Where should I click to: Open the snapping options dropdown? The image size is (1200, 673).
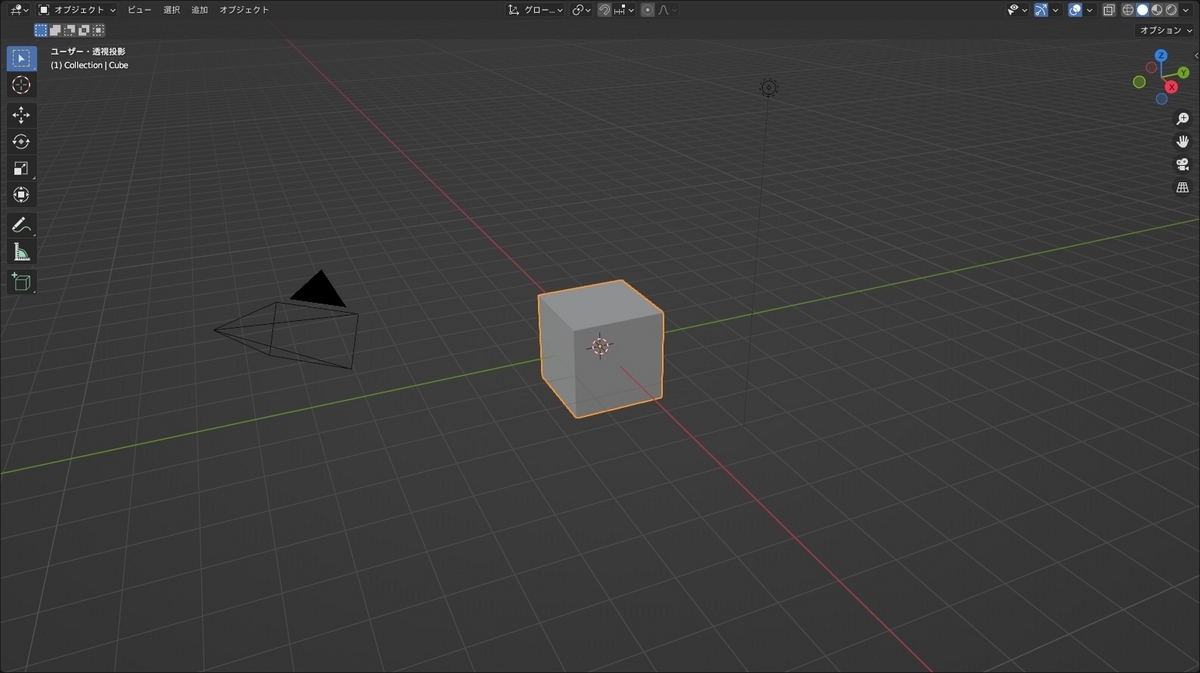coord(624,10)
